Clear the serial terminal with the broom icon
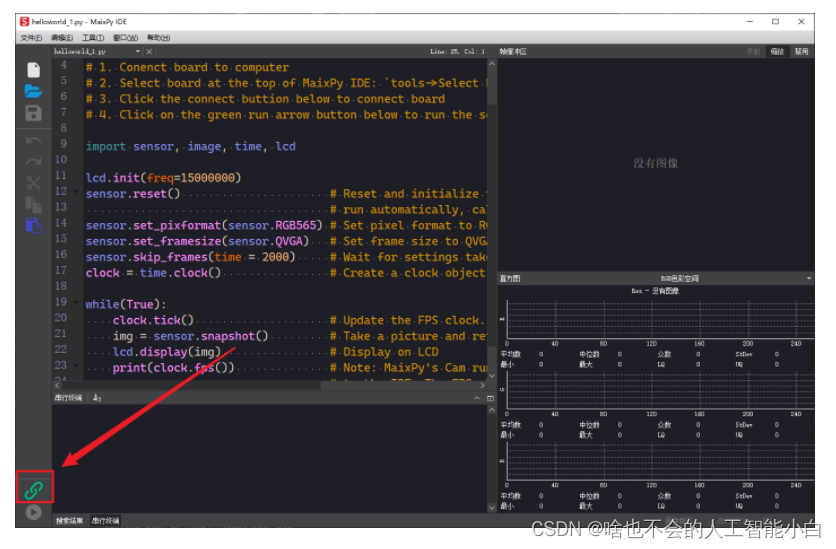 click(x=97, y=398)
